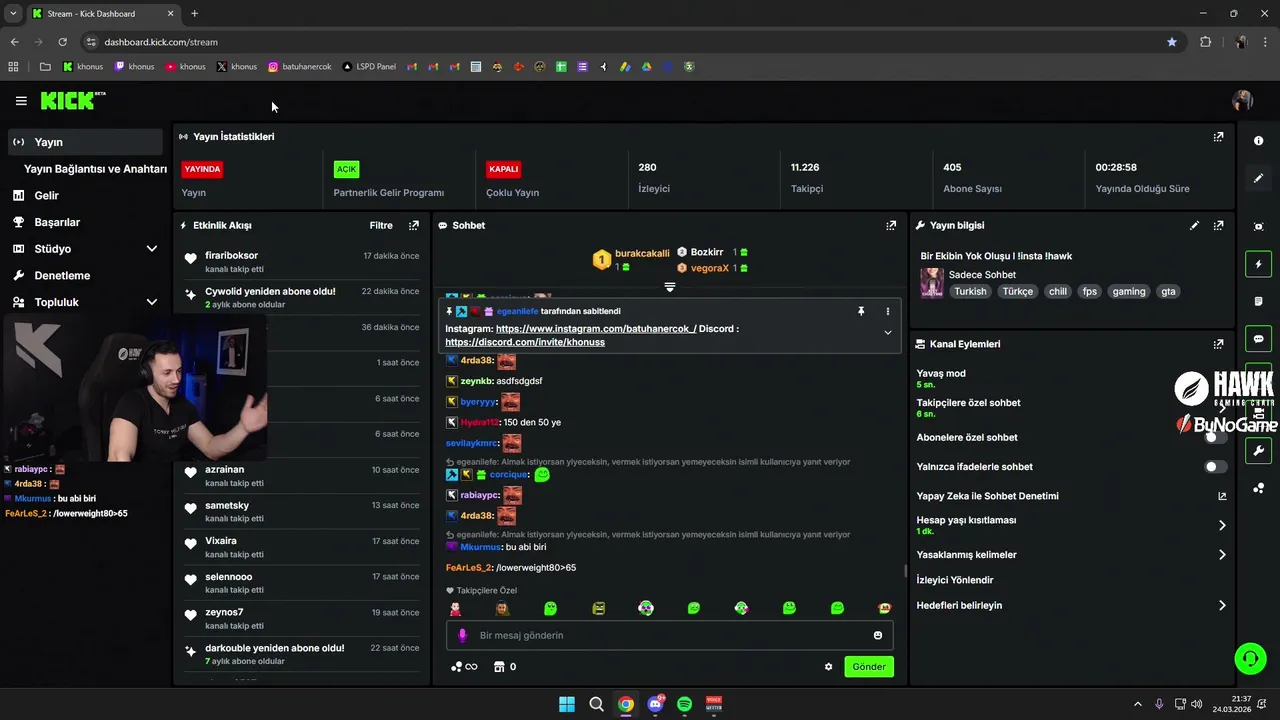Open Yasaklanmış kelimeler chevron
The image size is (1280, 720).
[1222, 555]
